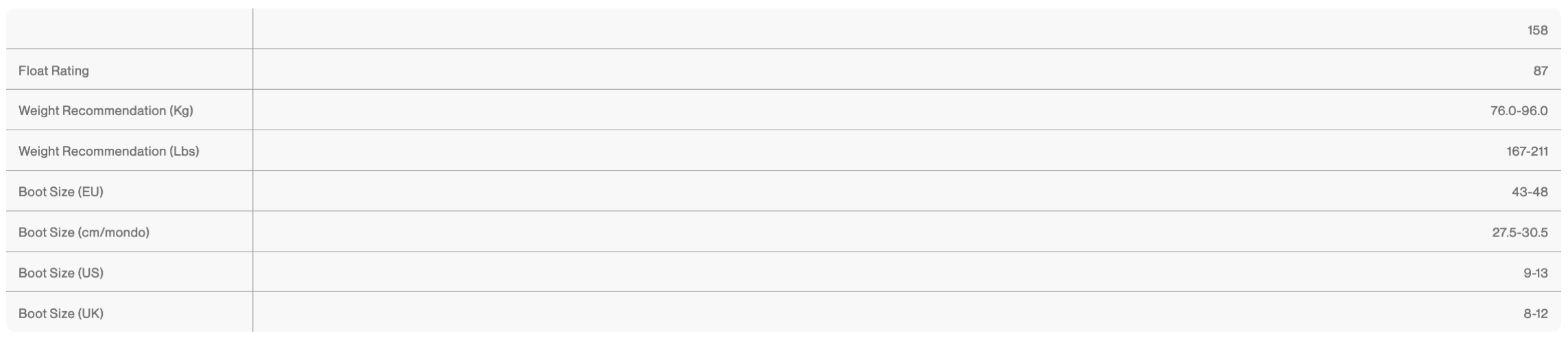Image resolution: width=1568 pixels, height=340 pixels.
Task: Click the Boot Size (US) label
Action: [x=60, y=273]
